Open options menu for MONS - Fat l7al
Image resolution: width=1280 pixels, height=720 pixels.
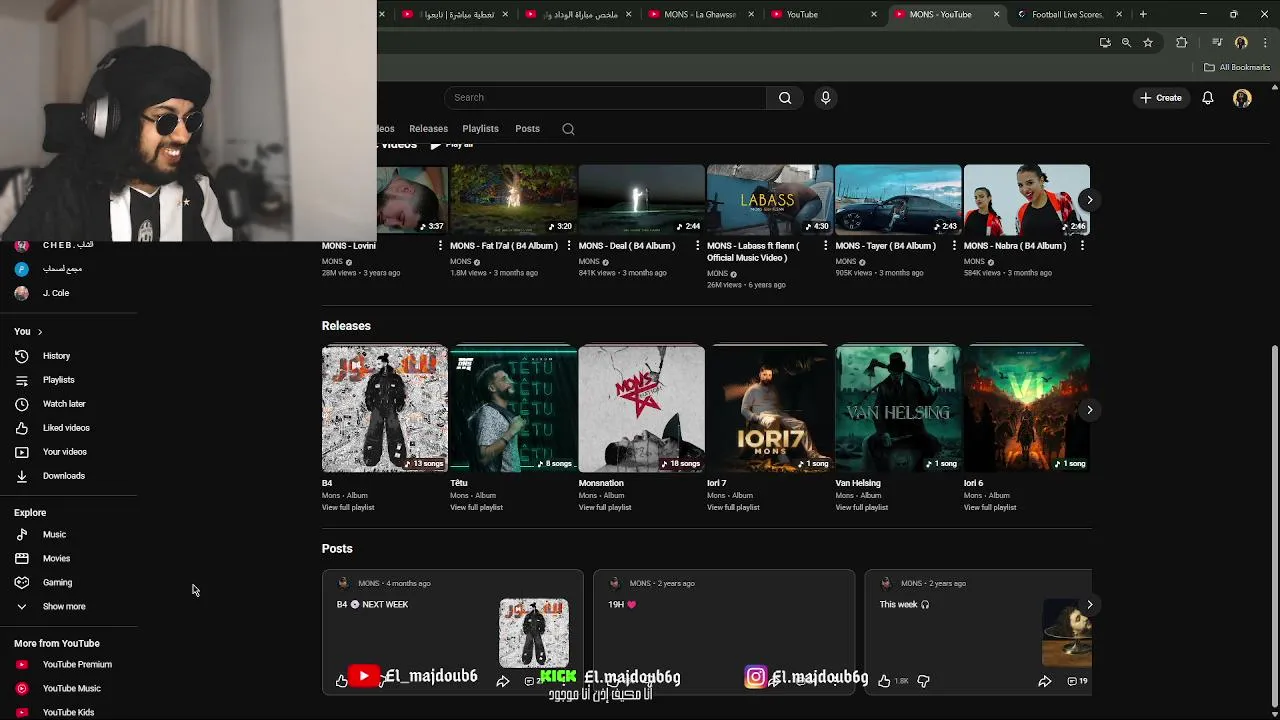click(x=569, y=246)
